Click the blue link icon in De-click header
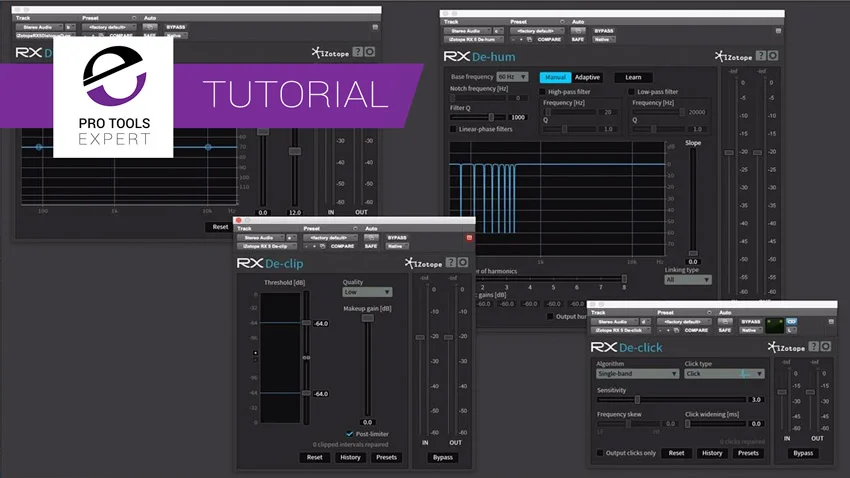This screenshot has height=478, width=850. click(x=791, y=321)
